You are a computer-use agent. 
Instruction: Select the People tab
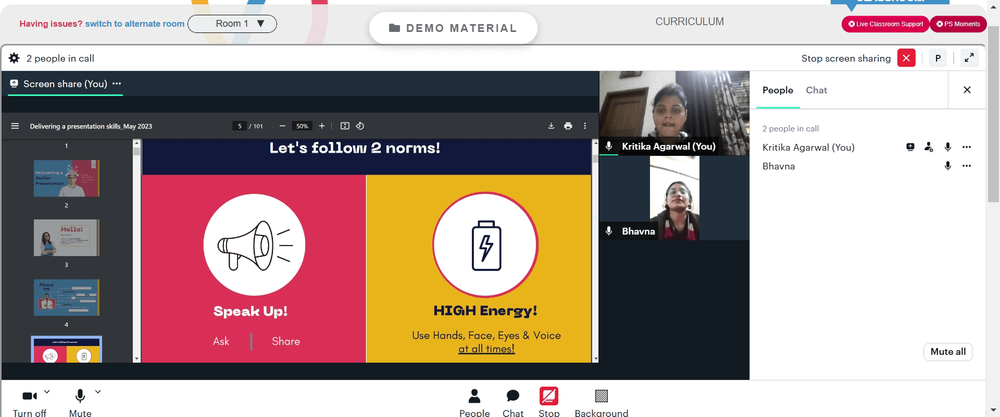[x=777, y=90]
